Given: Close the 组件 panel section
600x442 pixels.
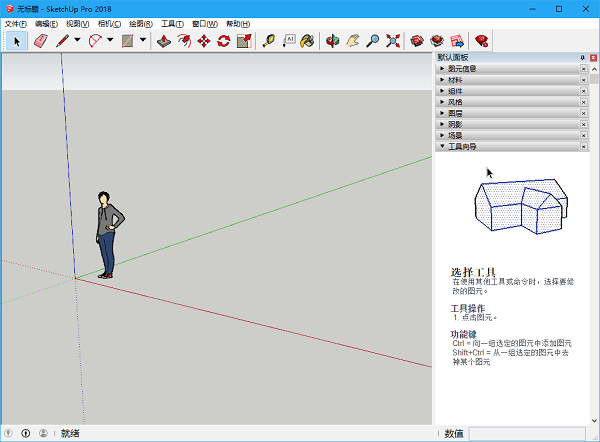Looking at the screenshot, I should [x=584, y=91].
